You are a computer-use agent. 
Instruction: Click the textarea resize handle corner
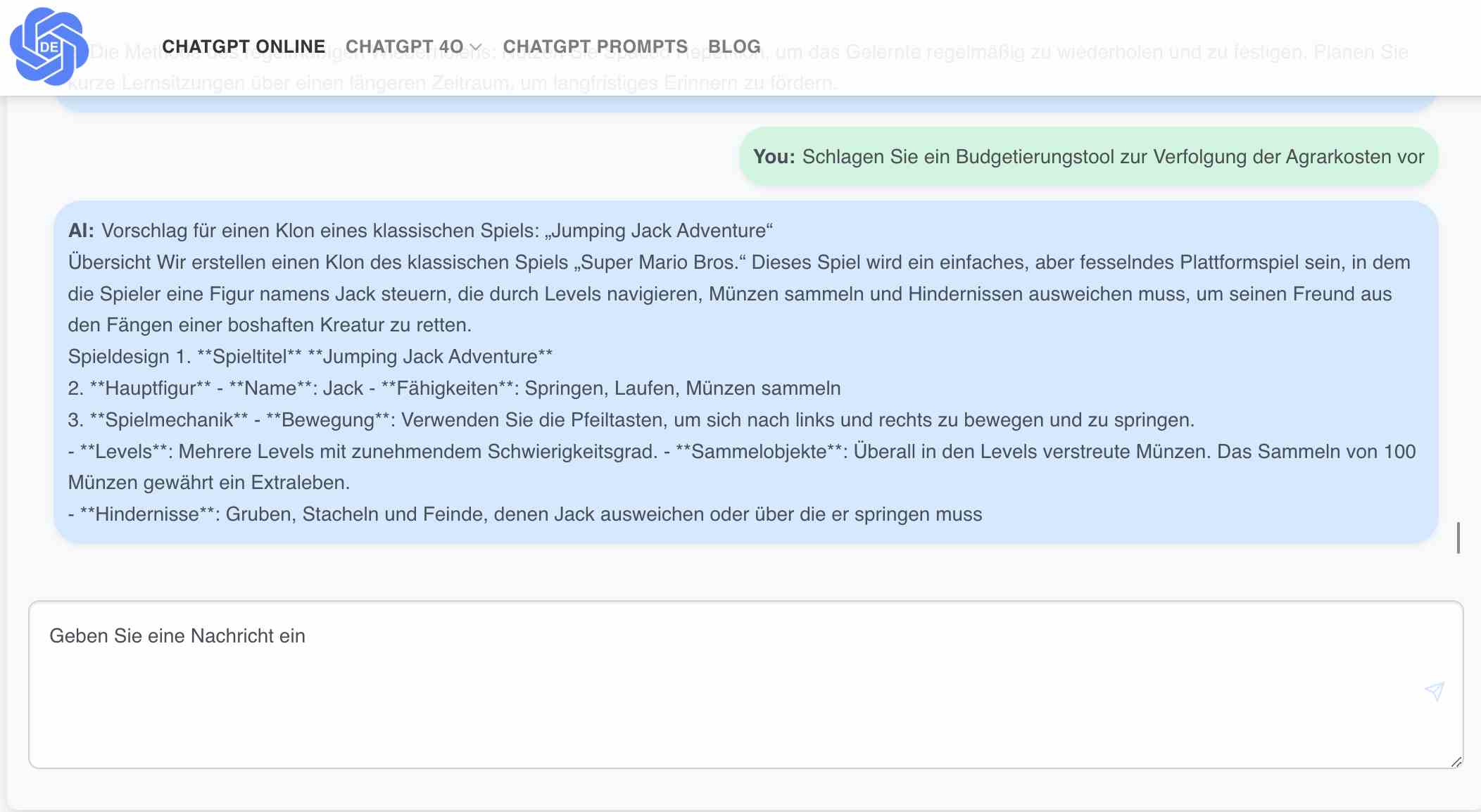click(x=1456, y=762)
